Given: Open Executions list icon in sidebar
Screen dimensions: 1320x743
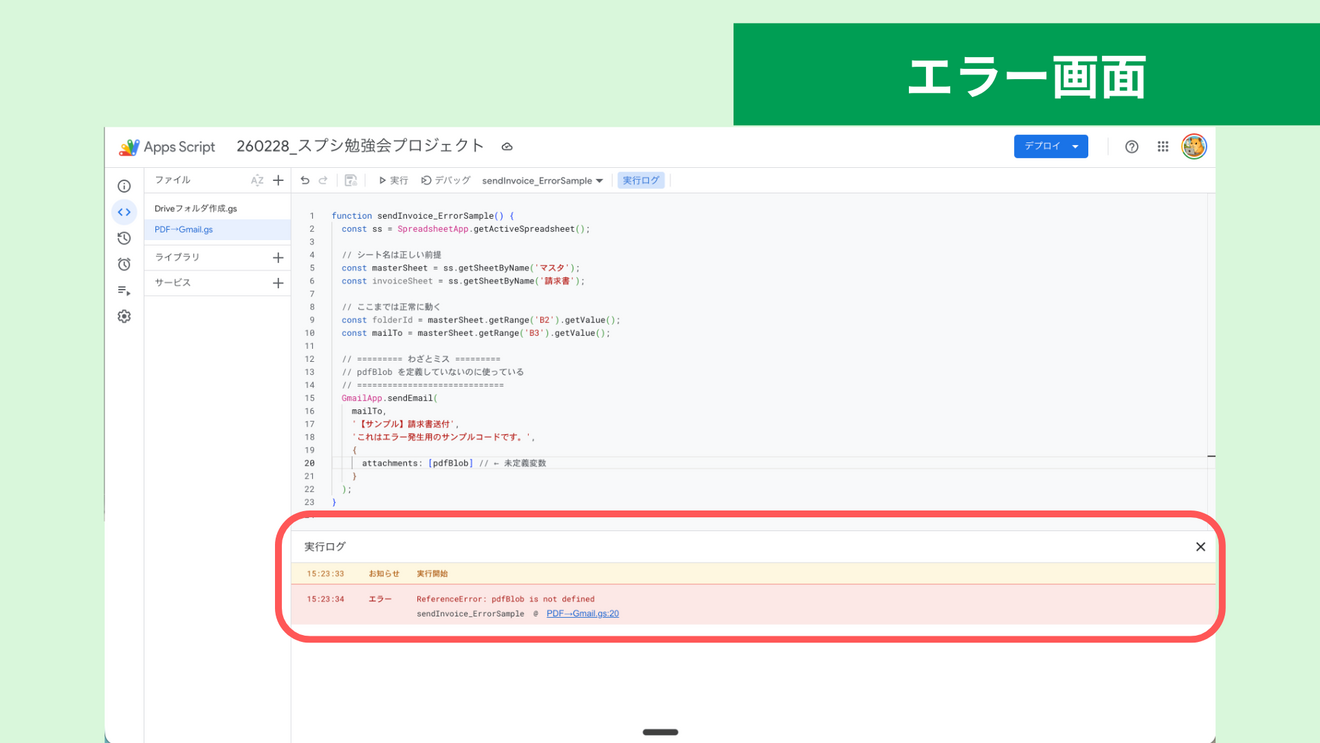Looking at the screenshot, I should [124, 290].
